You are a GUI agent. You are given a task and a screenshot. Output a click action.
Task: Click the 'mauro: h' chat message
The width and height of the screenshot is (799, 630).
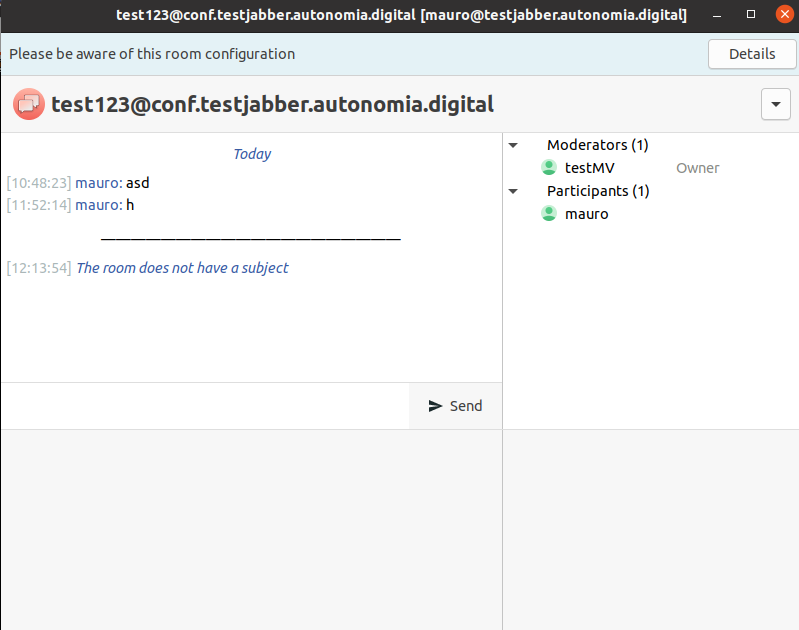(x=104, y=205)
